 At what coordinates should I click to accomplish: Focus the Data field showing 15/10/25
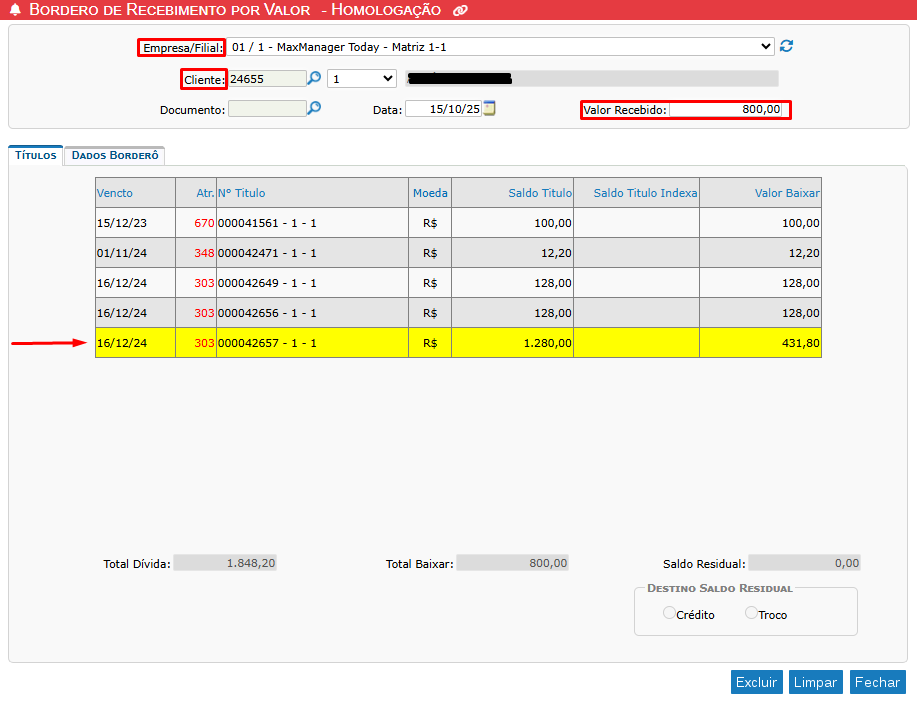[443, 110]
